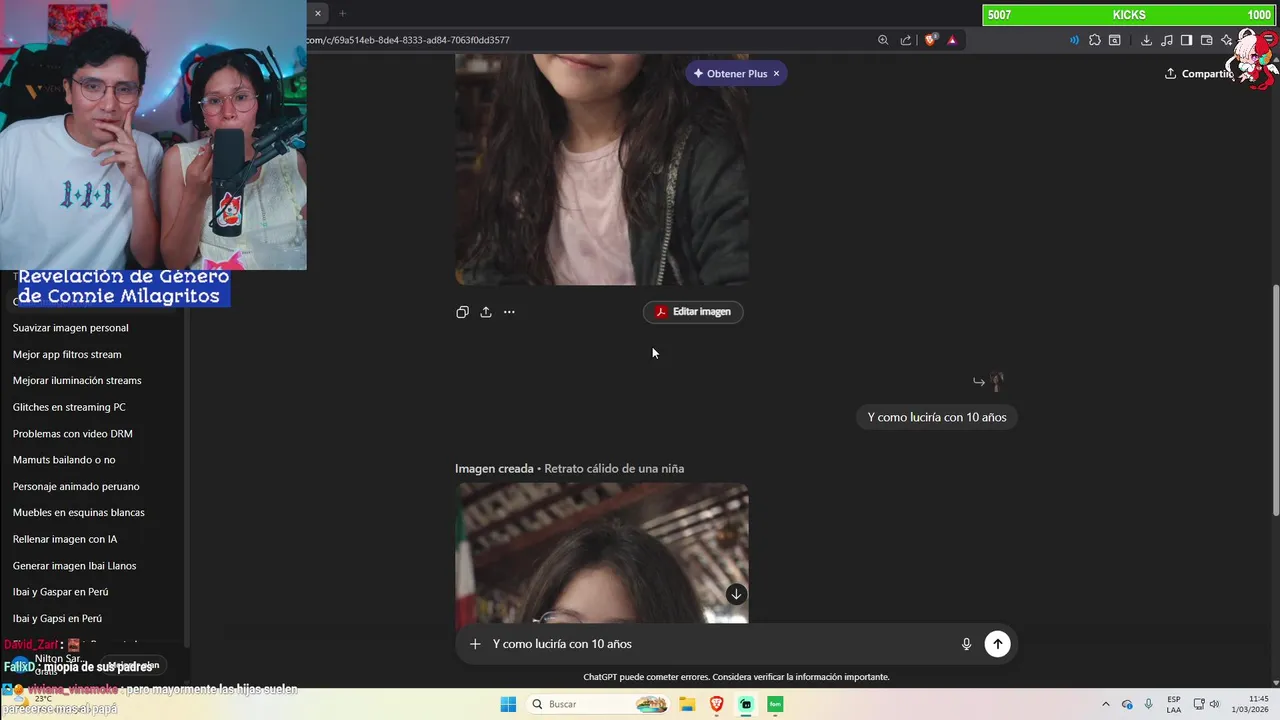Click 'Y como luciría con 10 años' message bubble
The height and width of the screenshot is (720, 1280).
tap(937, 417)
